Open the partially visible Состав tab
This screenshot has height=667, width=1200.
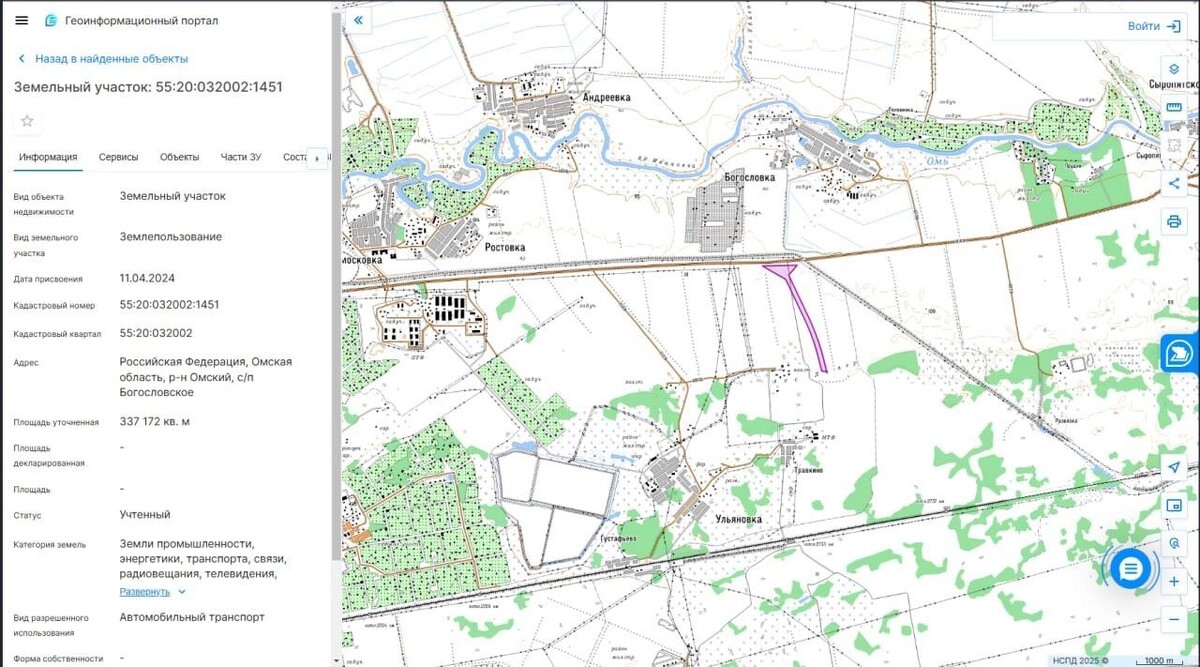point(293,157)
